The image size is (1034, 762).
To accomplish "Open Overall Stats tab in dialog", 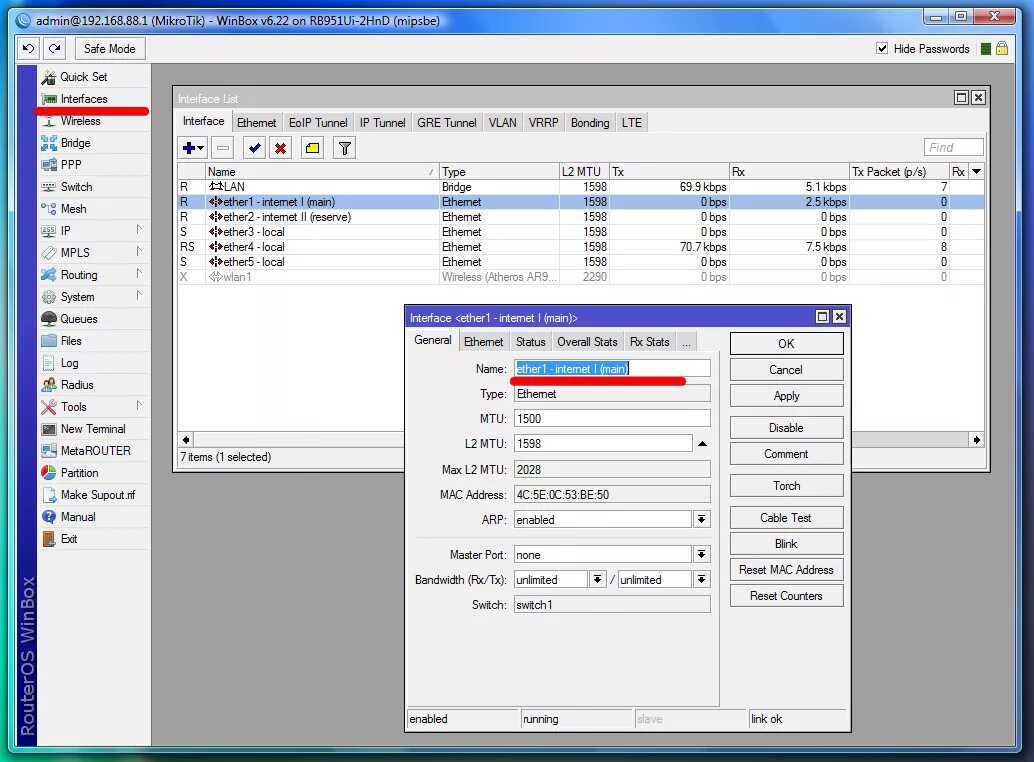I will pos(587,341).
